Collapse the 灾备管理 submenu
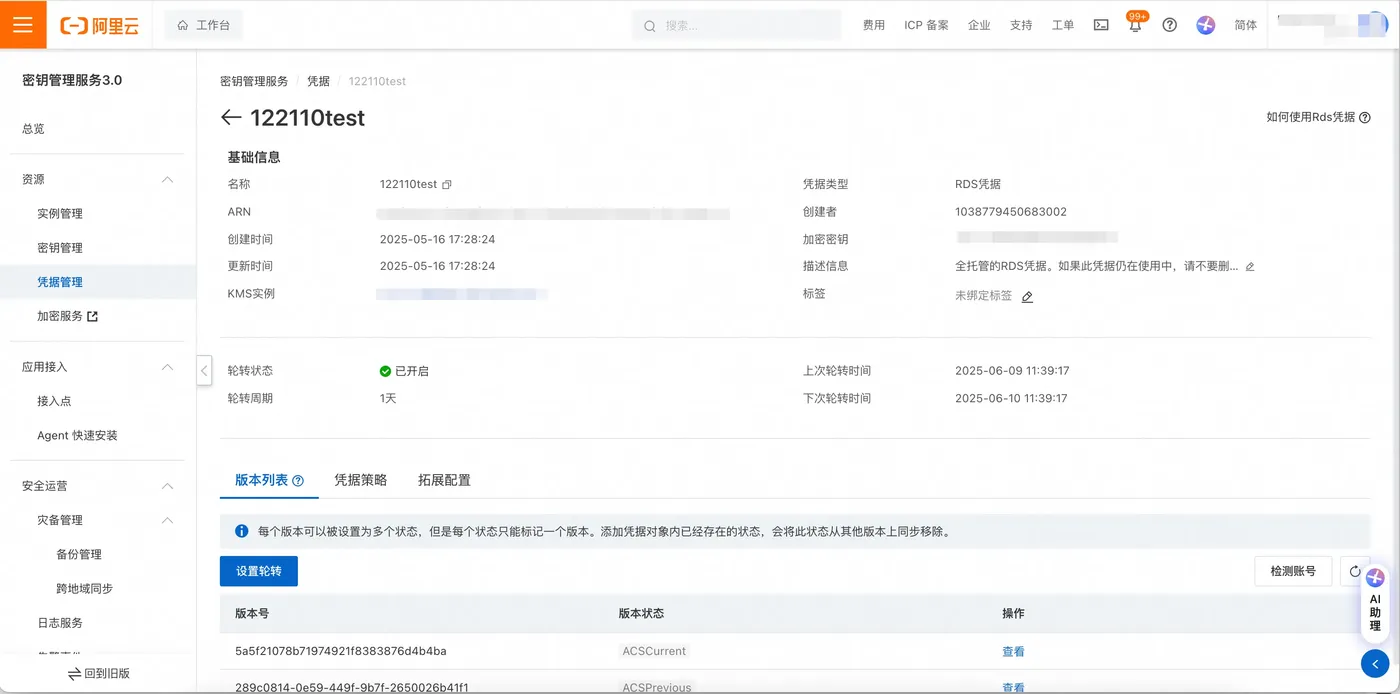 click(x=167, y=520)
